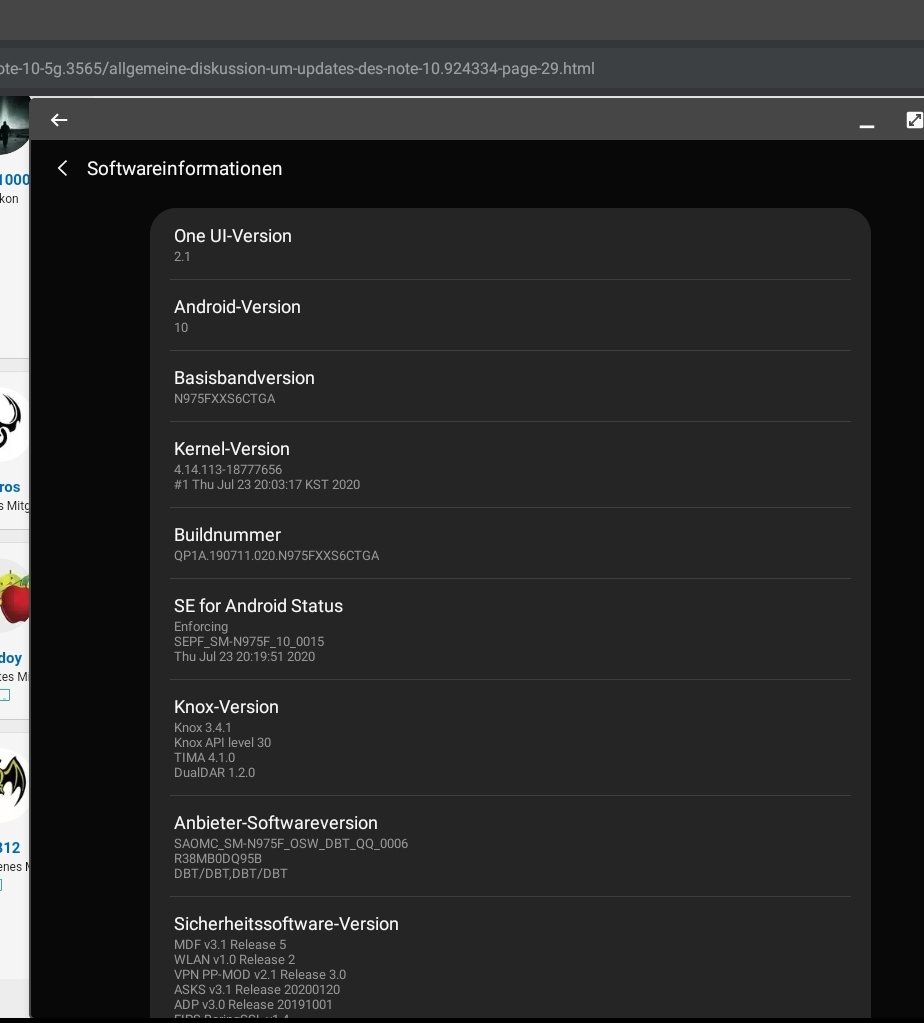Screen dimensions: 924x1023
Task: Click Sicherheitssoftware-Version heading
Action: coord(286,924)
